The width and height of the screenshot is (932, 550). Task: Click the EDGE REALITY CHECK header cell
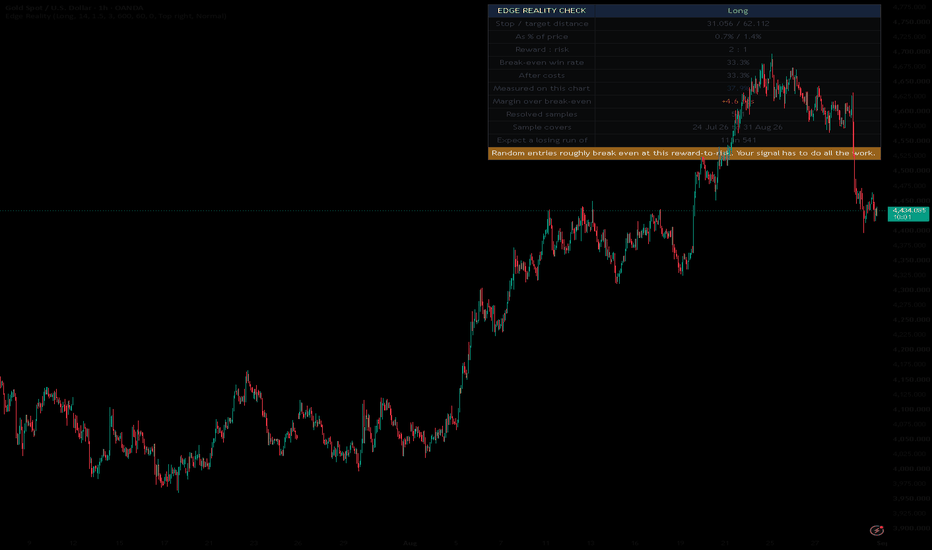click(541, 11)
